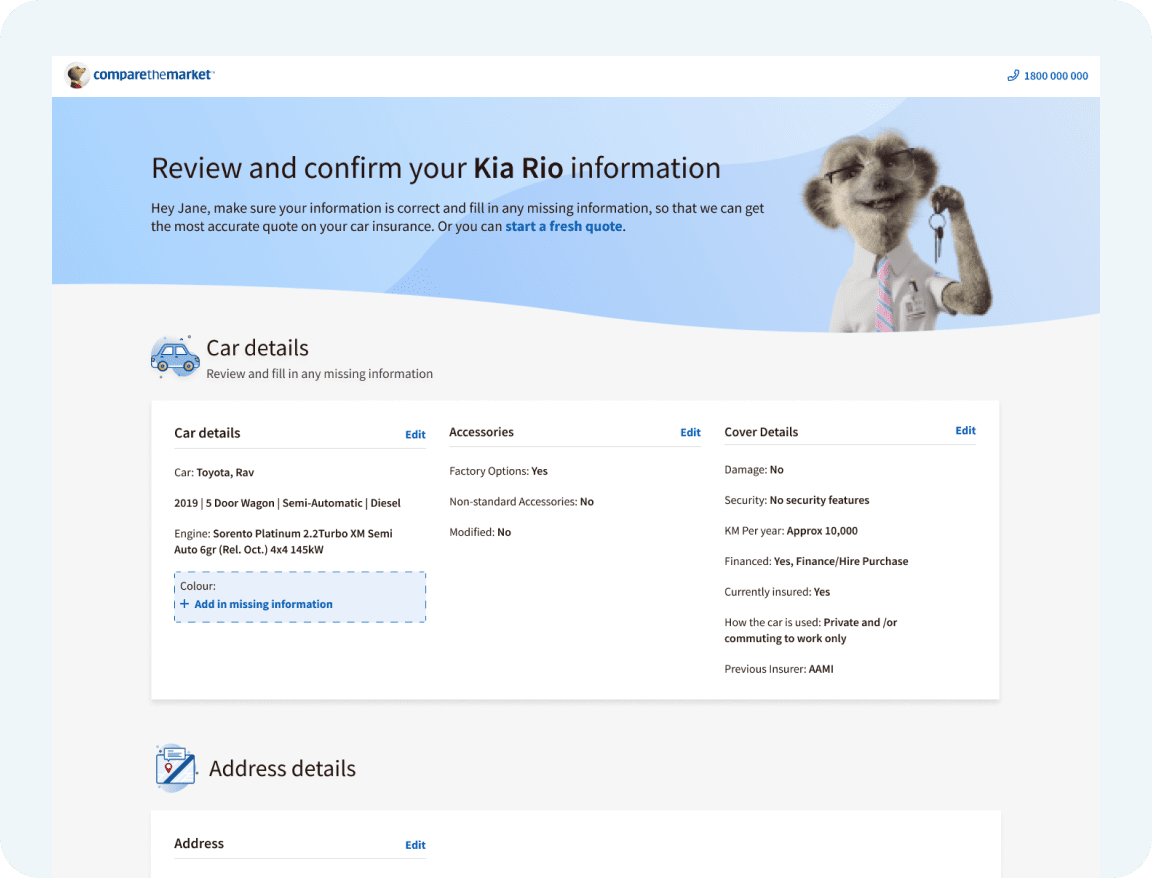The height and width of the screenshot is (878, 1152).
Task: Follow the 'start a fresh quote' link
Action: (564, 226)
